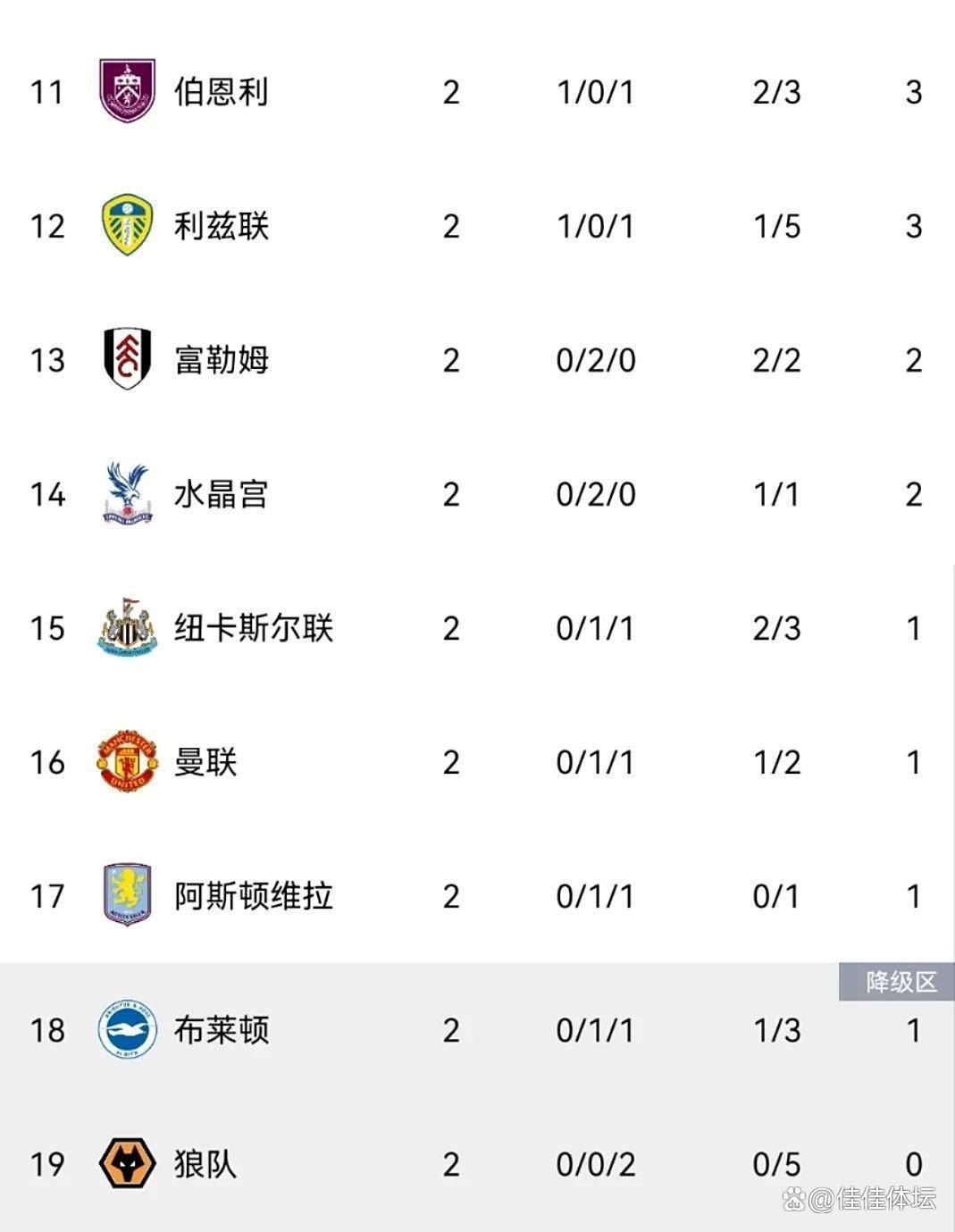Click the Newcastle United crest icon

tap(128, 628)
